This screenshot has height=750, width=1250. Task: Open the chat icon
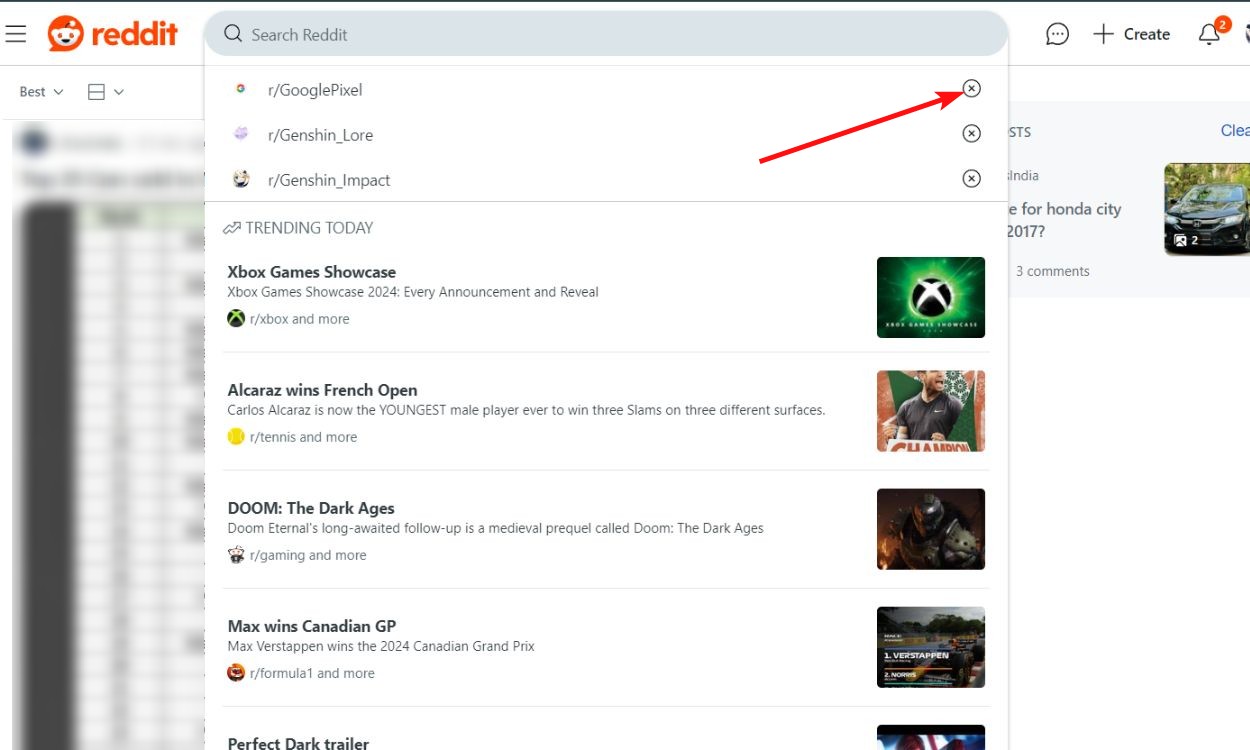[1057, 34]
